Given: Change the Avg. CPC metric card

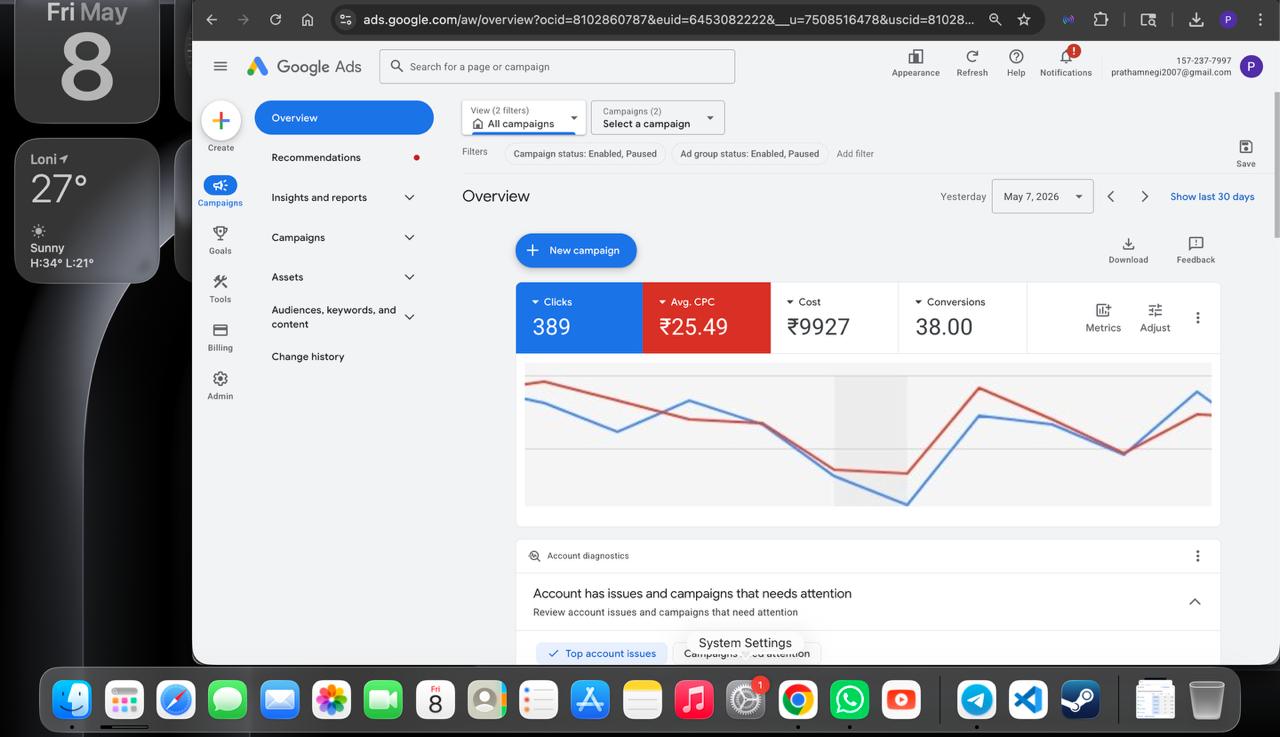Looking at the screenshot, I should coord(707,318).
